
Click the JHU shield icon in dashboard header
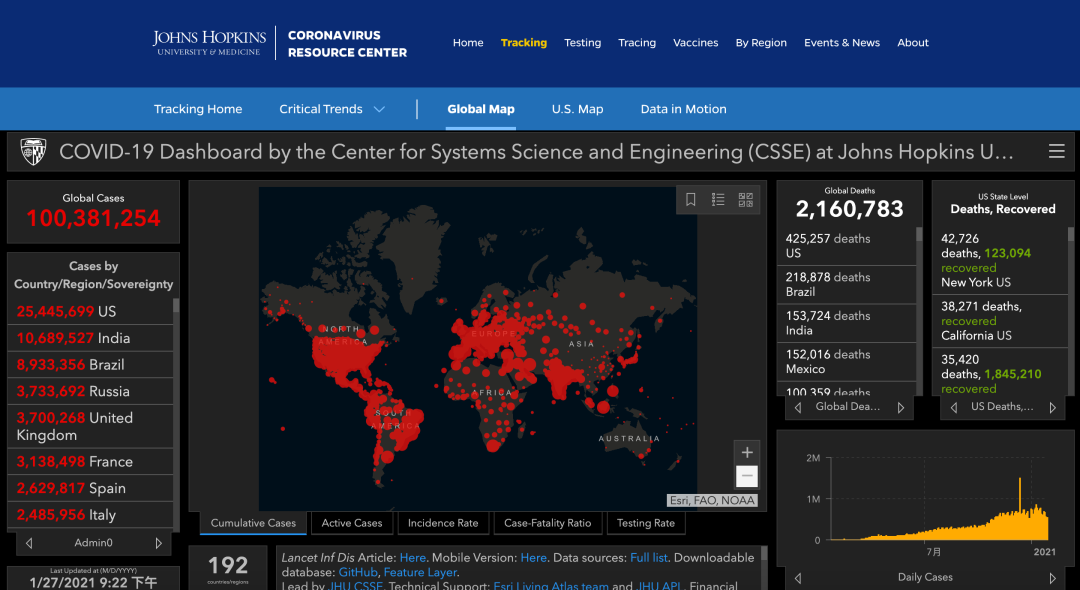(33, 151)
